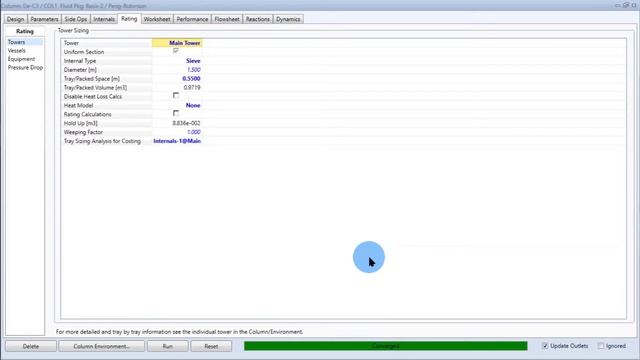This screenshot has height=360, width=640.
Task: Select the Rating tab
Action: click(x=129, y=19)
